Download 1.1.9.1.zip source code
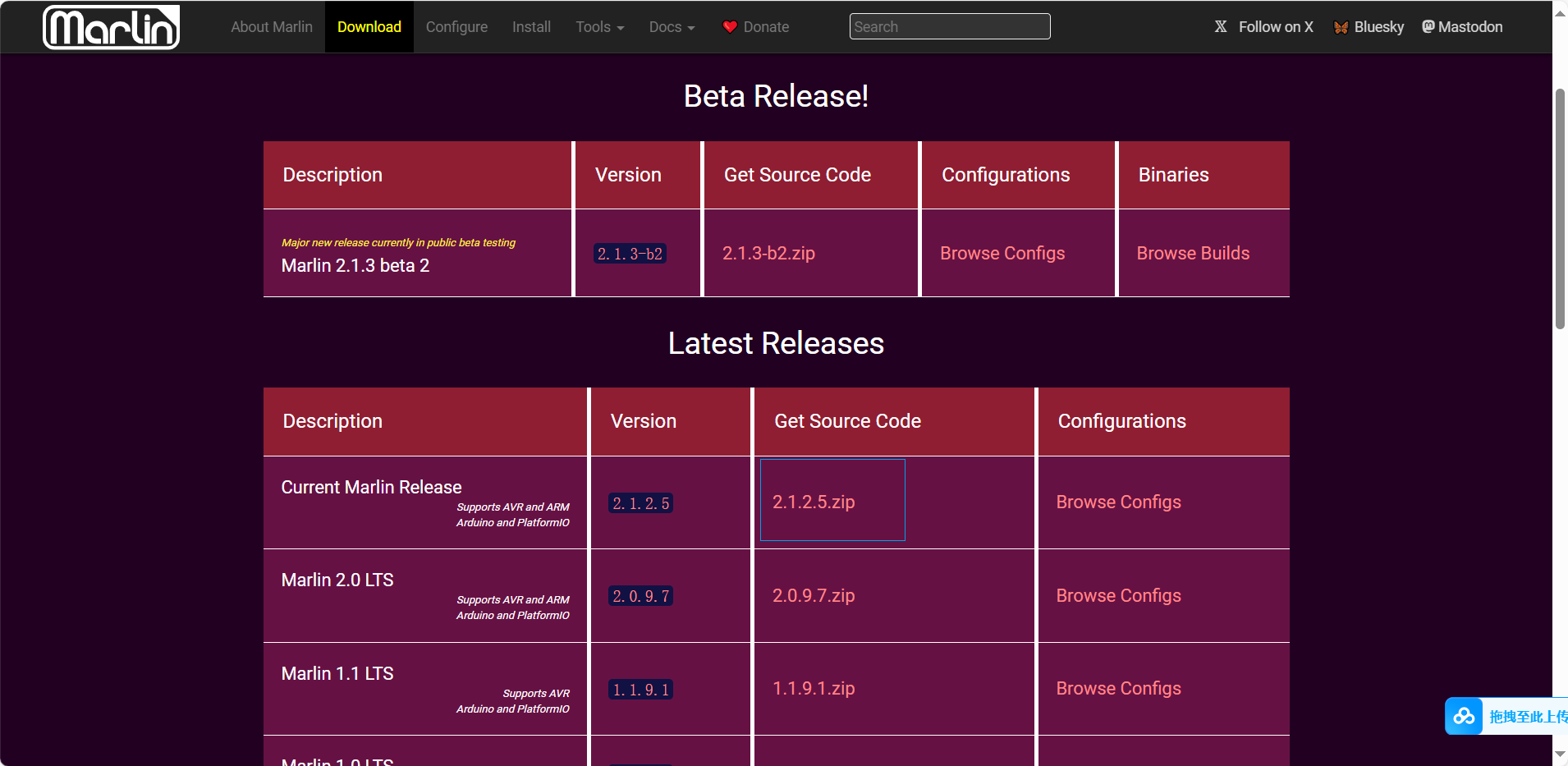 tap(814, 688)
